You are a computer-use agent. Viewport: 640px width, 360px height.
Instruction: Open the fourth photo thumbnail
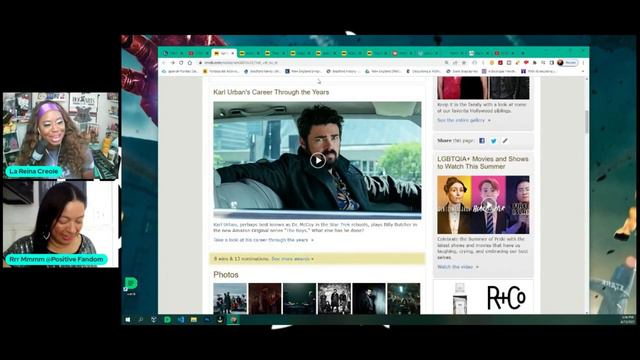pos(334,299)
